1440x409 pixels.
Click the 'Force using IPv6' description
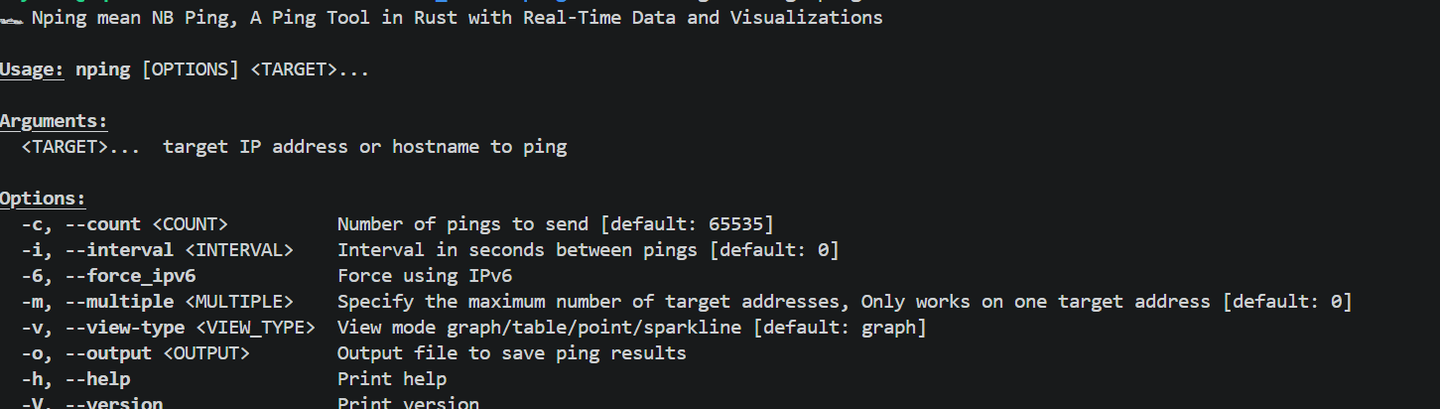pos(425,276)
